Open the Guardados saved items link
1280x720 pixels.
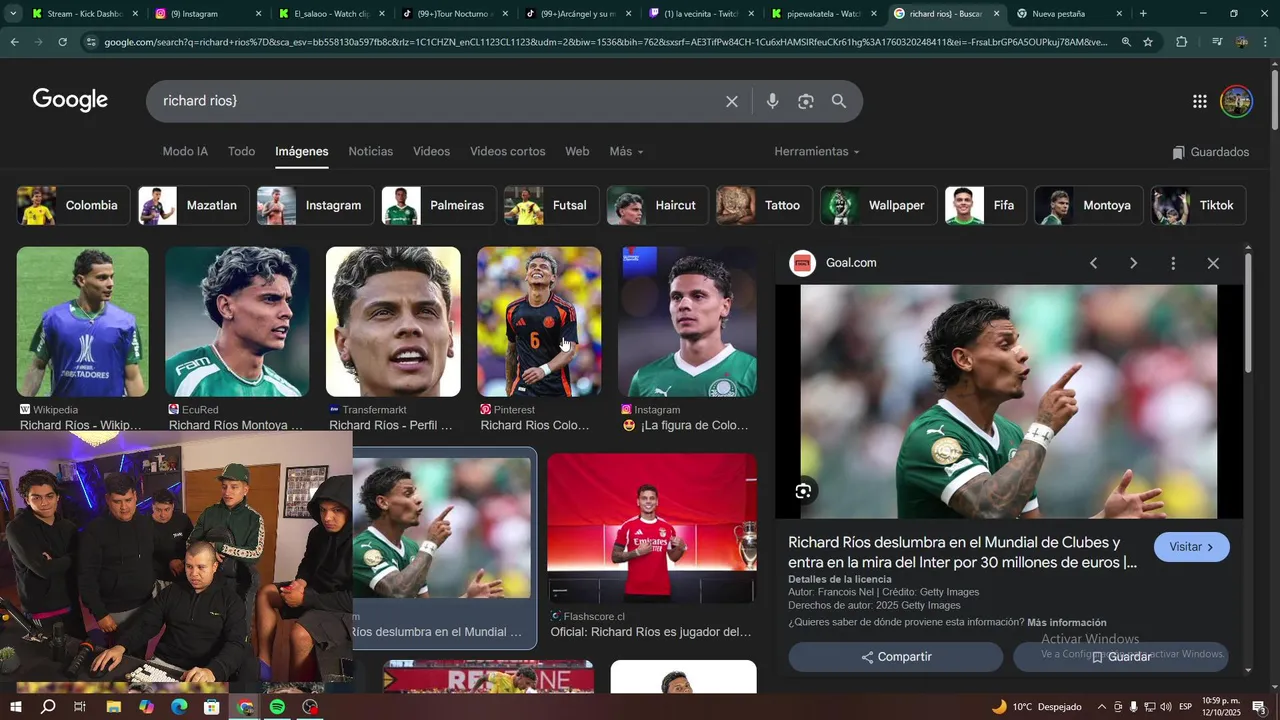point(1210,152)
